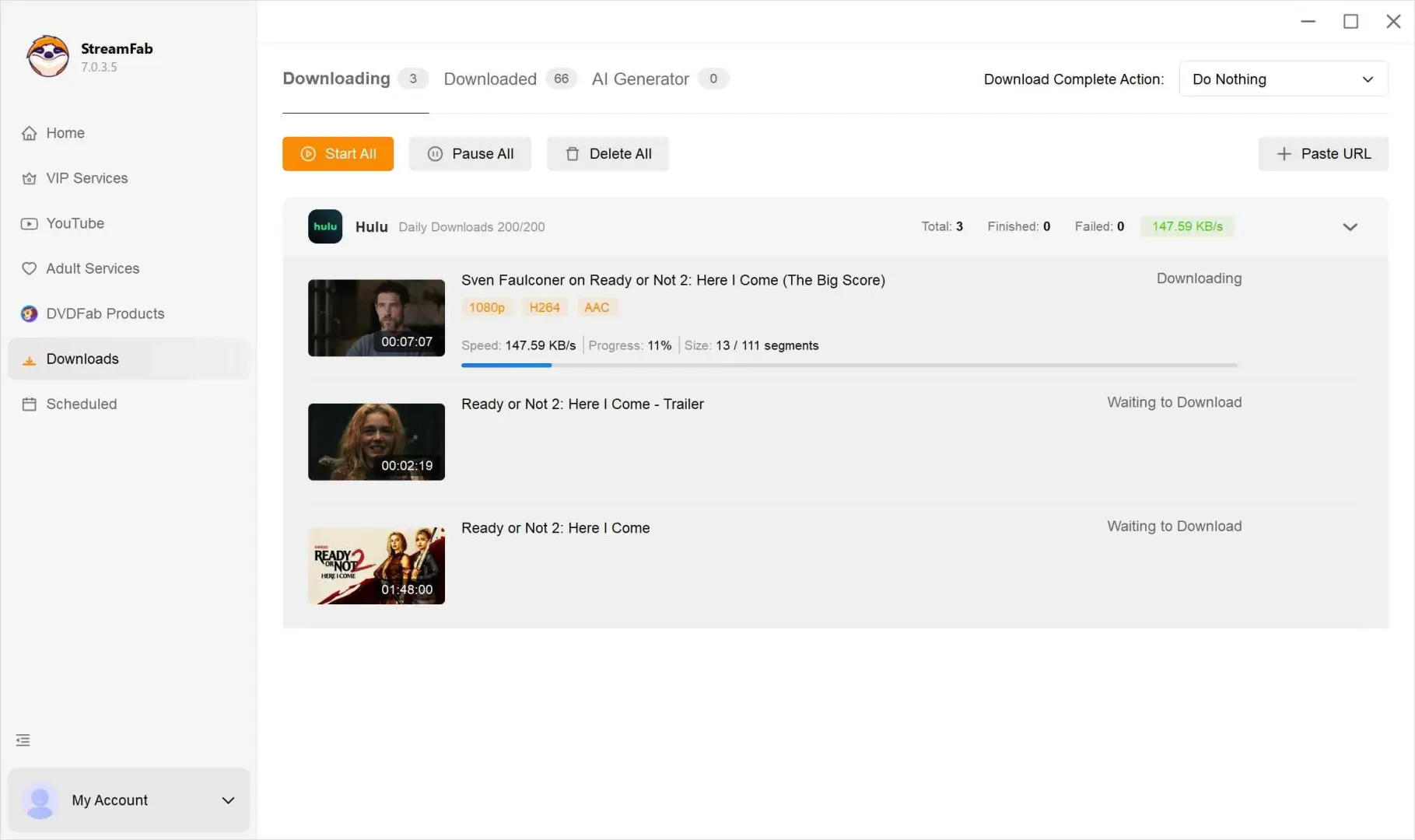The width and height of the screenshot is (1415, 840).
Task: Click the DVDFab Products icon
Action: [x=30, y=313]
